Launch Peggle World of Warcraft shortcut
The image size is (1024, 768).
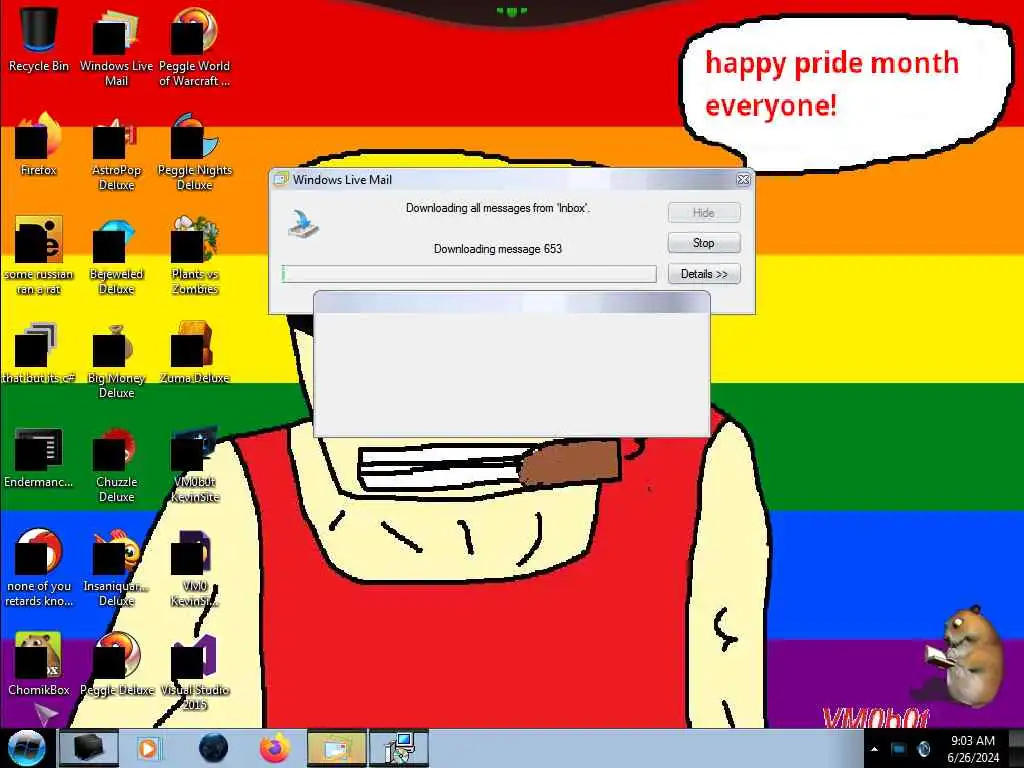[195, 46]
